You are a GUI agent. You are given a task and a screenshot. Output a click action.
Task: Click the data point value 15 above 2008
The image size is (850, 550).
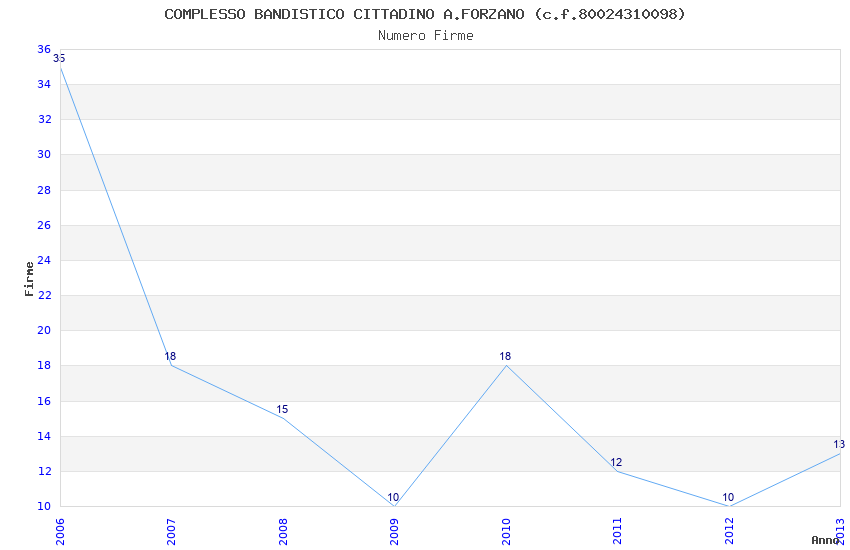[x=282, y=410]
